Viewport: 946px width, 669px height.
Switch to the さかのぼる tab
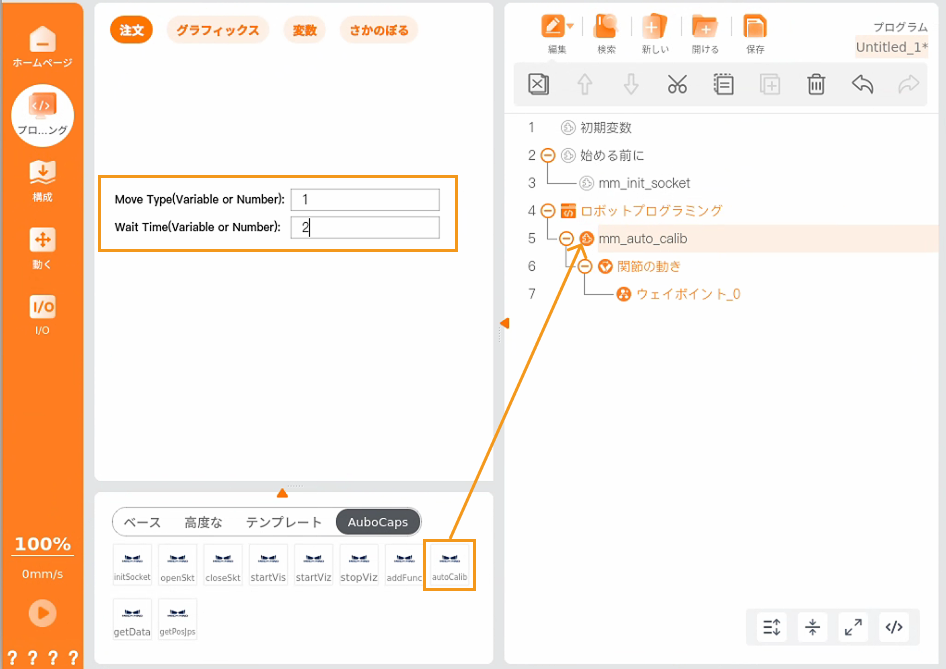(379, 30)
